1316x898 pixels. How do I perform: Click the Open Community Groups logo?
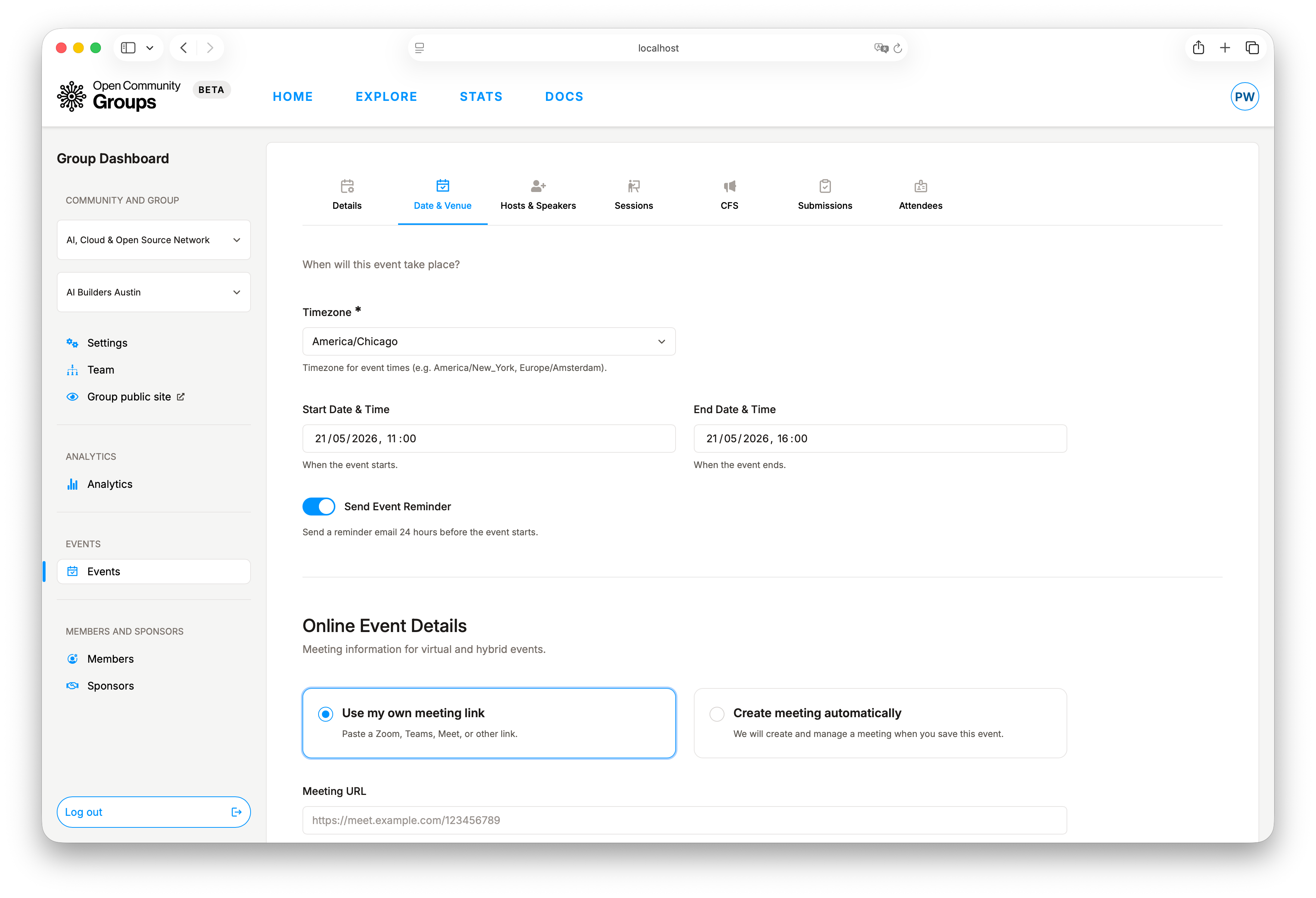pos(119,96)
